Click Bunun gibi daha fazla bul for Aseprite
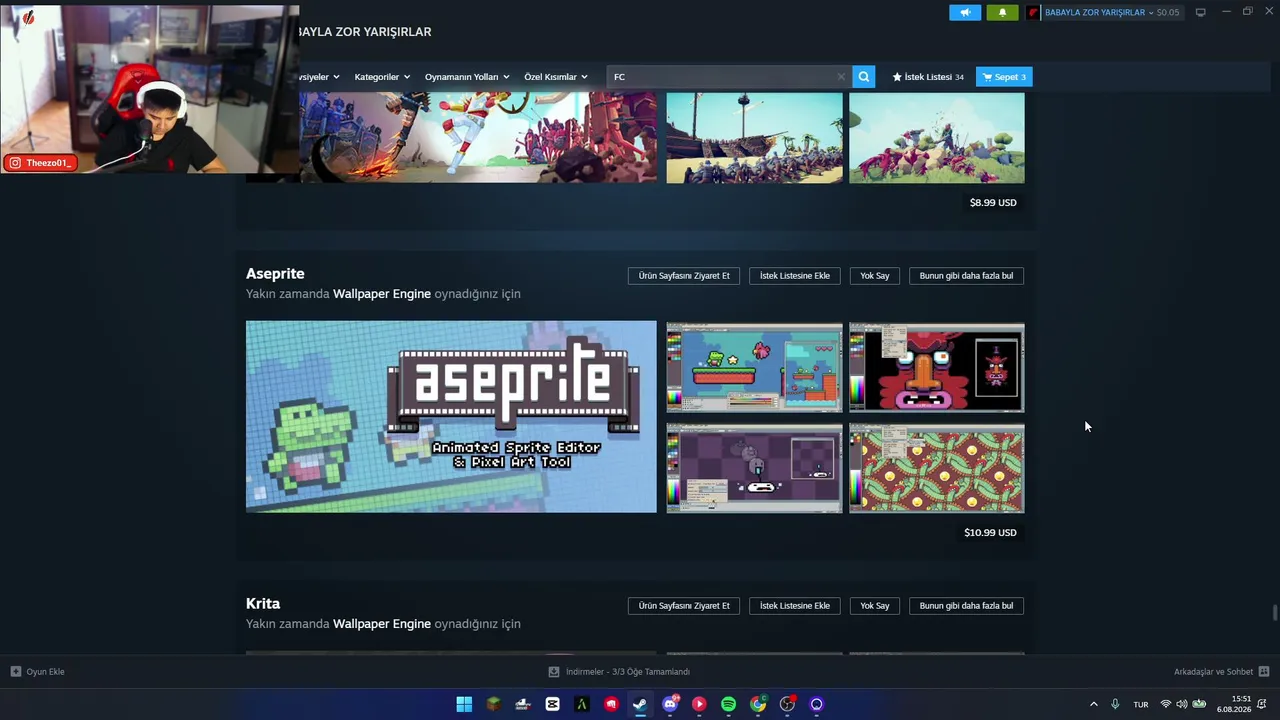This screenshot has height=720, width=1280. [x=966, y=275]
